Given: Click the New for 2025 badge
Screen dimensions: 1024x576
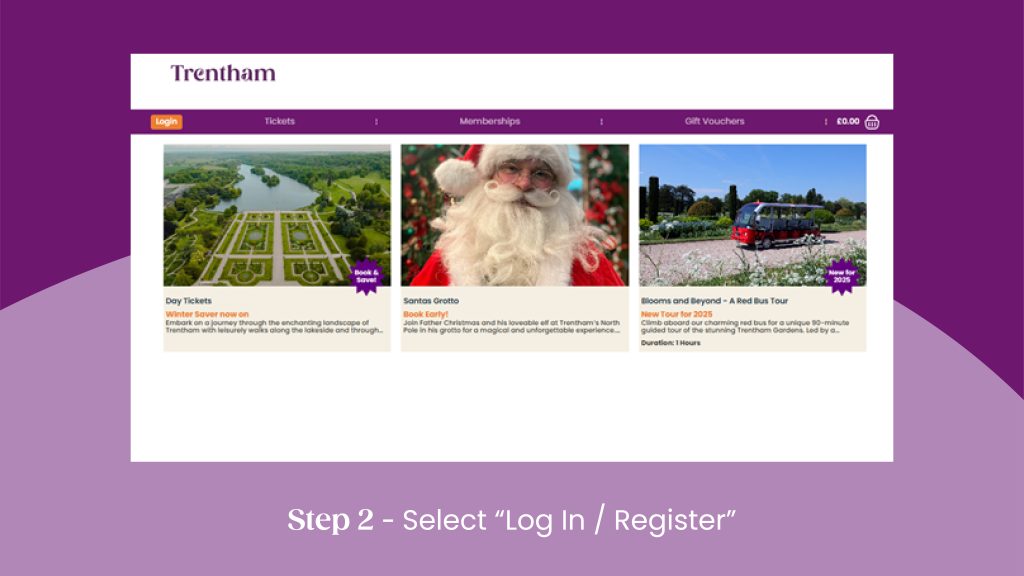Looking at the screenshot, I should (842, 276).
